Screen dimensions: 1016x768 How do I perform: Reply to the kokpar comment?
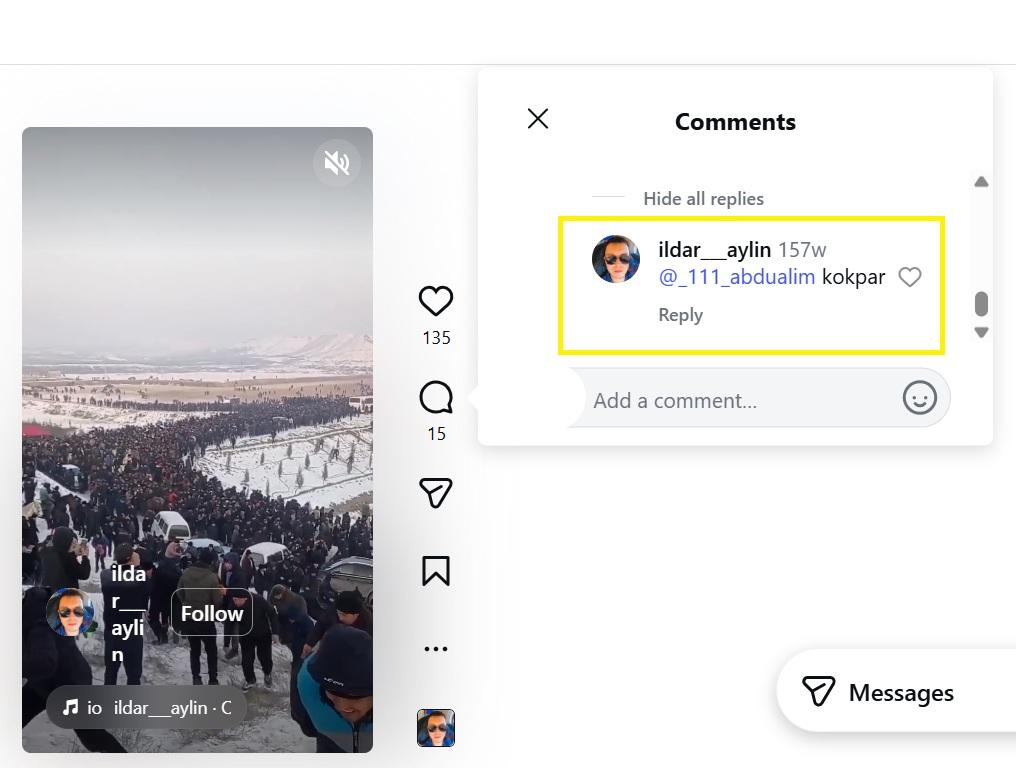tap(680, 315)
